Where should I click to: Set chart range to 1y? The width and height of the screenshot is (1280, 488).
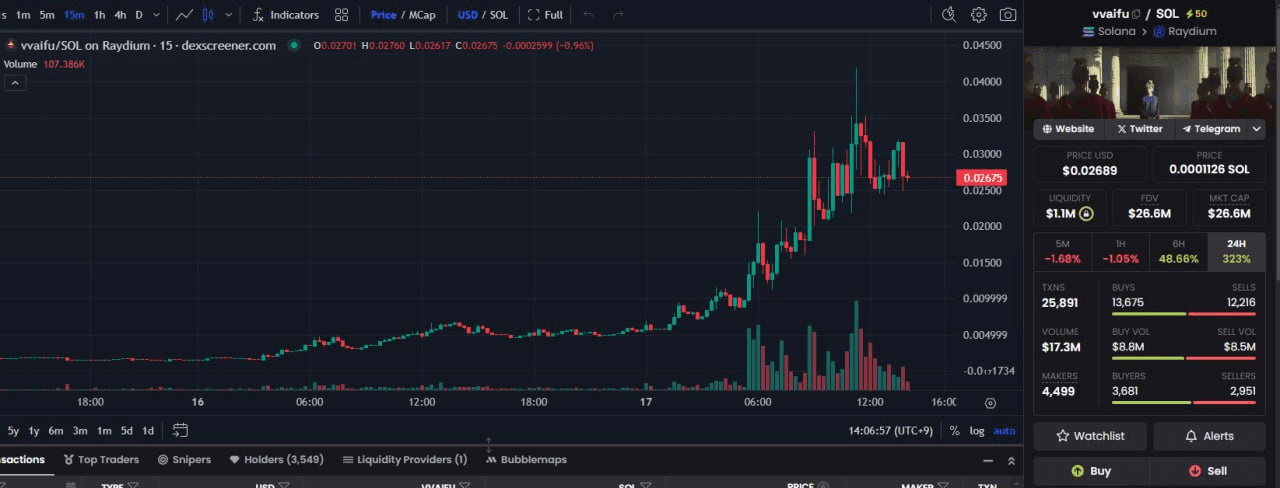click(34, 431)
